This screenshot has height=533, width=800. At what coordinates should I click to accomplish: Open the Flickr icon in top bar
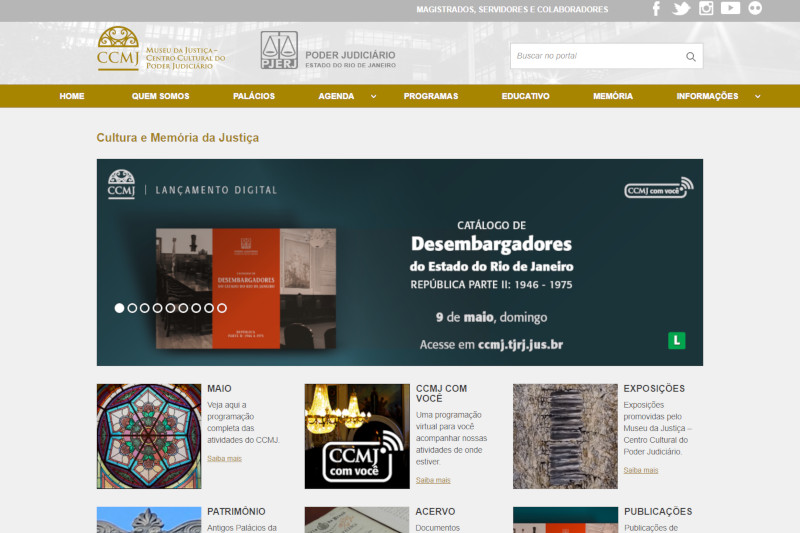(755, 8)
